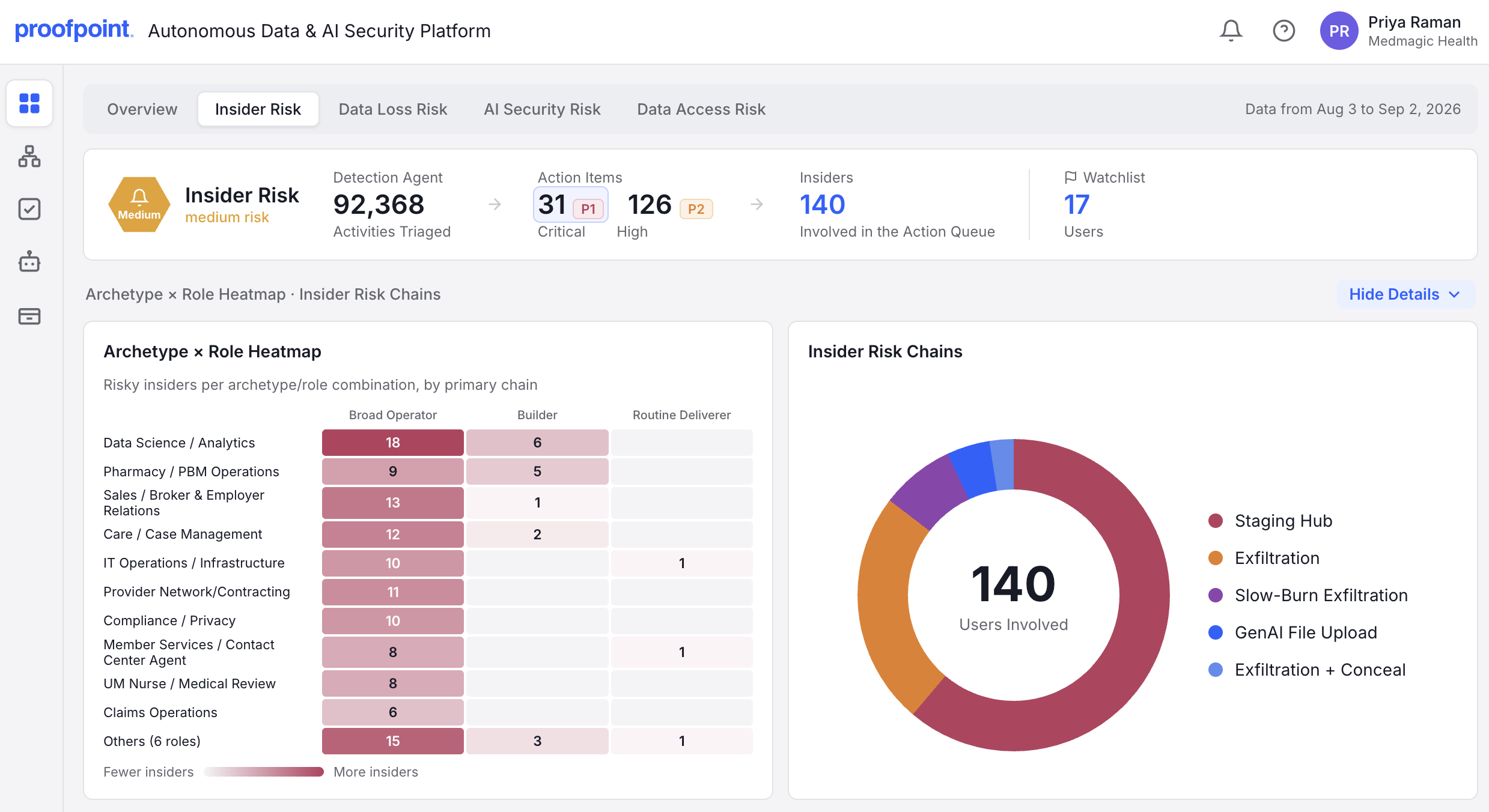
Task: Select IT Operations Routine Deliverer cell 1
Action: (682, 563)
